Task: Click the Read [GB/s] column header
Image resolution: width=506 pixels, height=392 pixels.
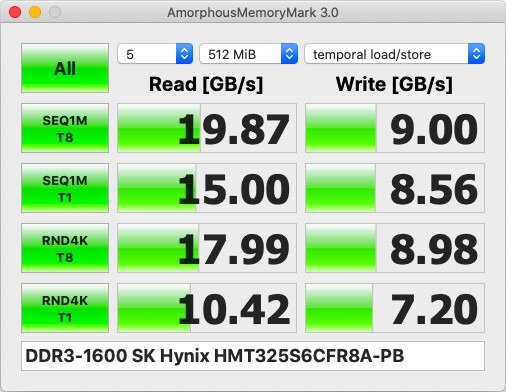Action: (206, 84)
